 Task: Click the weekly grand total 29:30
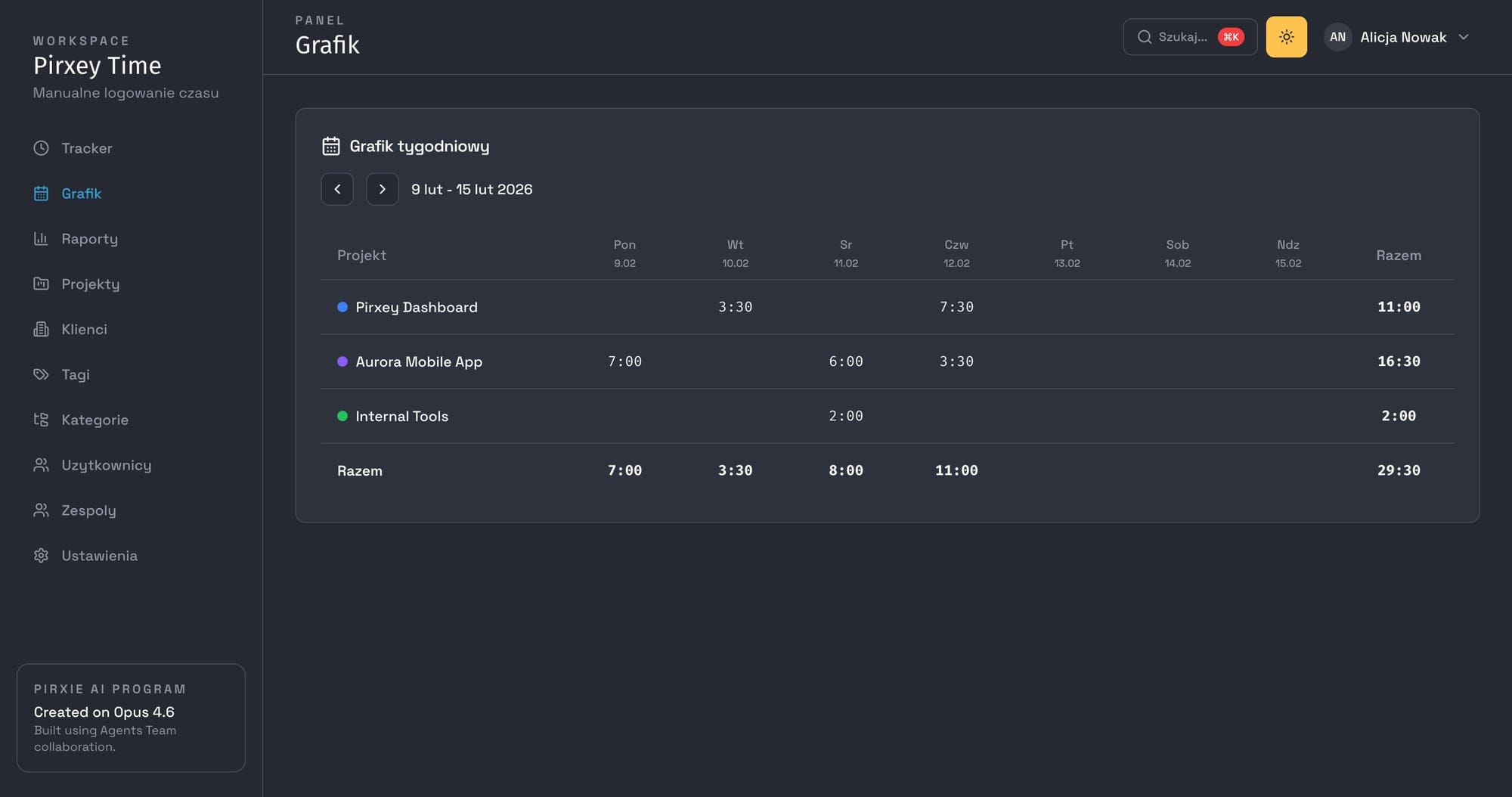click(1399, 470)
